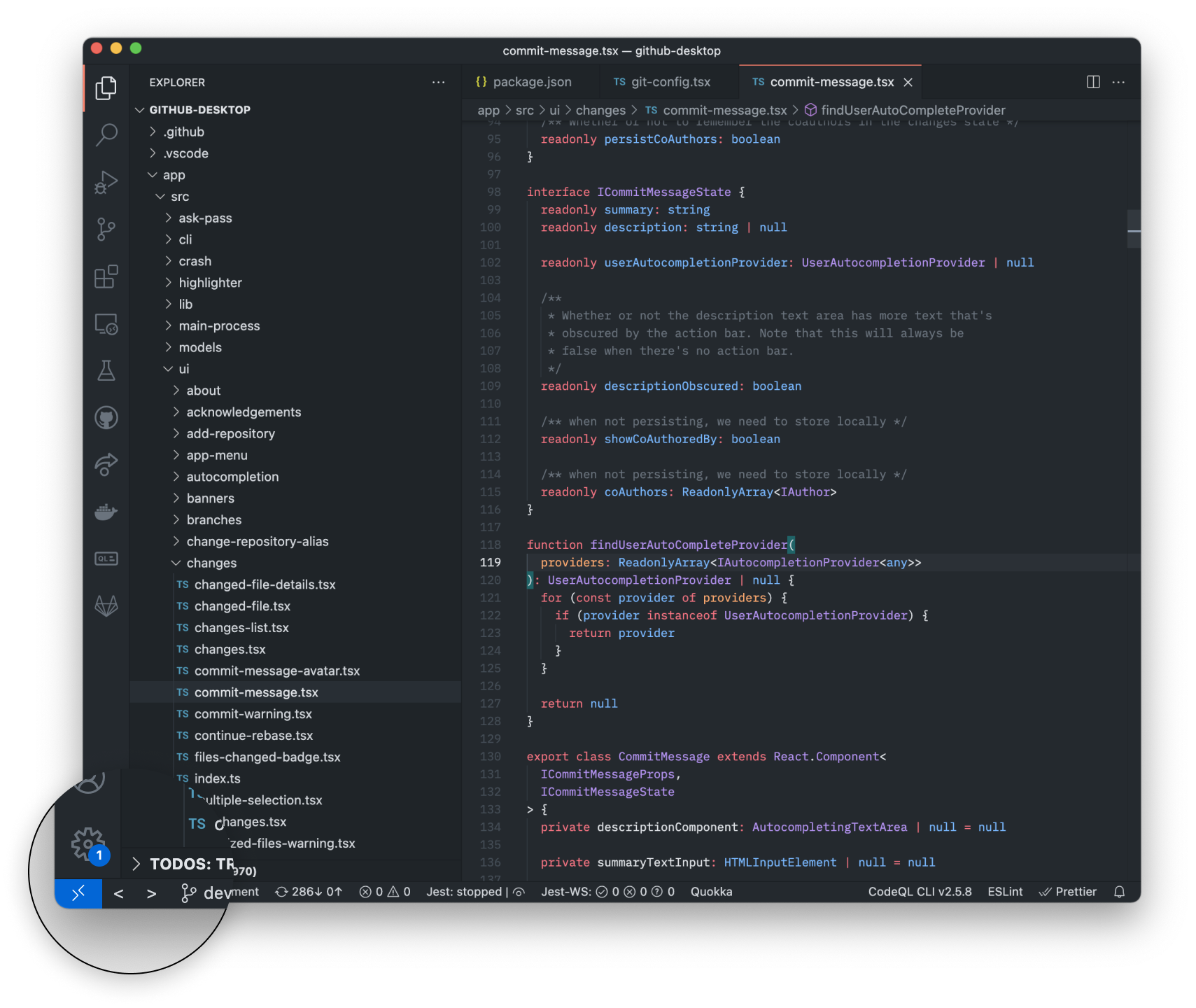Go back with the status bar arrow
Image resolution: width=1196 pixels, height=1008 pixels.
point(119,894)
